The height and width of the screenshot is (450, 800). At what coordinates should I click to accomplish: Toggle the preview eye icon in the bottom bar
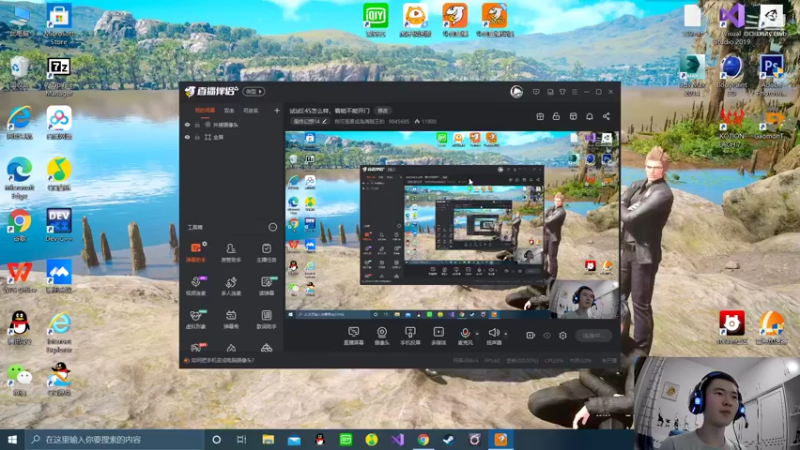click(x=546, y=335)
